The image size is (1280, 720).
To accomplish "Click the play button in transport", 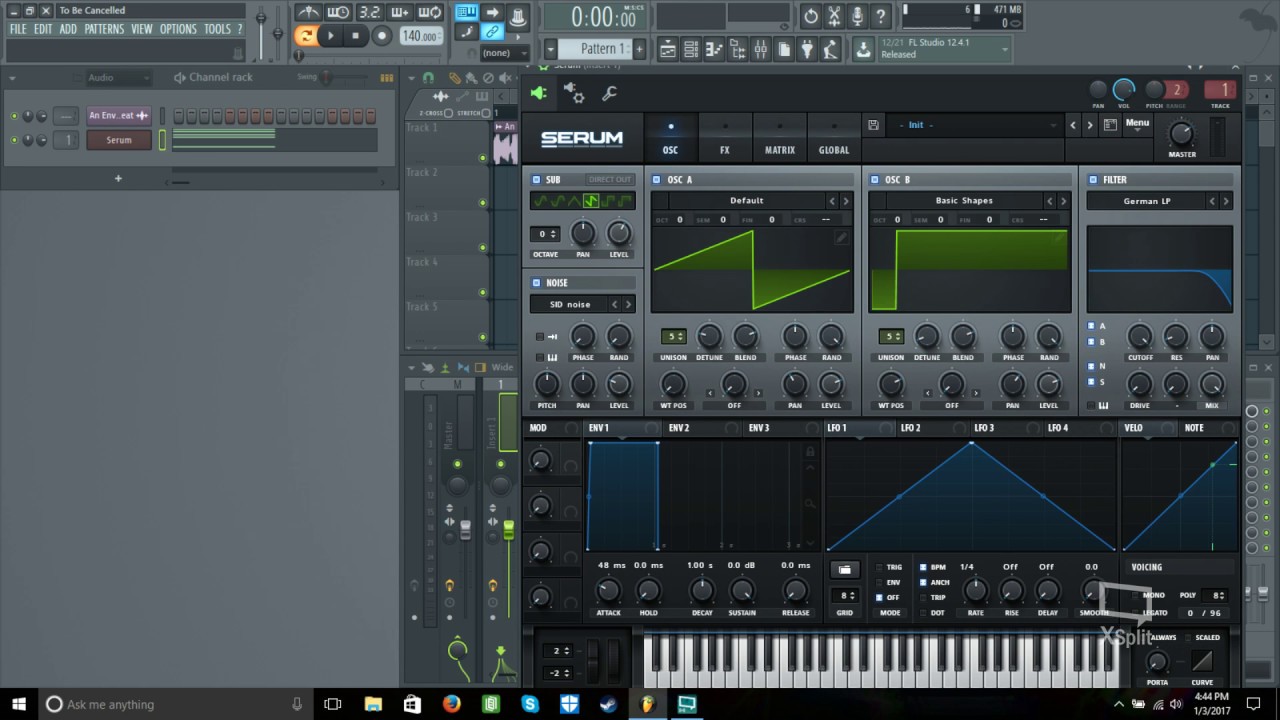I will coord(331,36).
